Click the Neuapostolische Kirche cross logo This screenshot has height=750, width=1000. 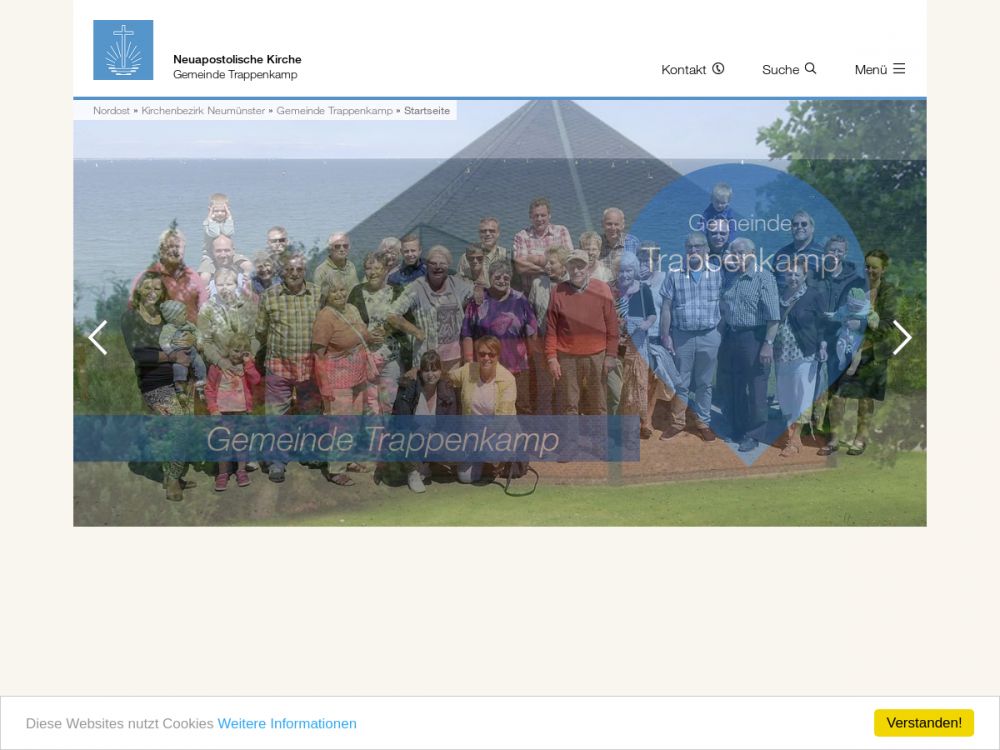[x=123, y=50]
